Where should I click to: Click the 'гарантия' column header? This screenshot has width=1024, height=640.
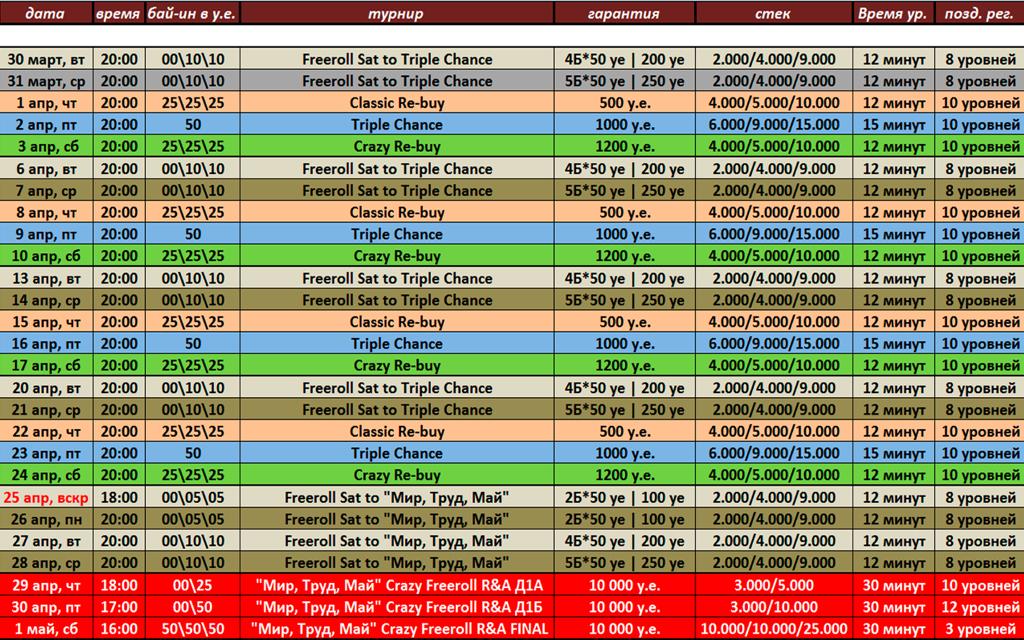point(624,13)
